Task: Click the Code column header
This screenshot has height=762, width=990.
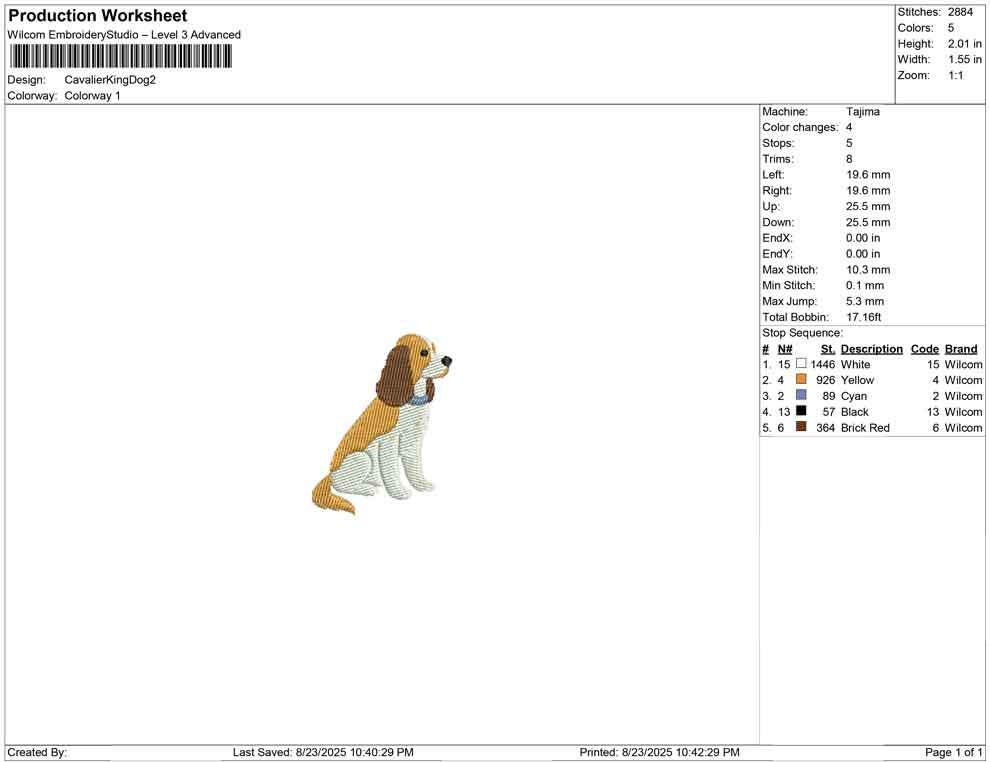Action: [x=925, y=348]
